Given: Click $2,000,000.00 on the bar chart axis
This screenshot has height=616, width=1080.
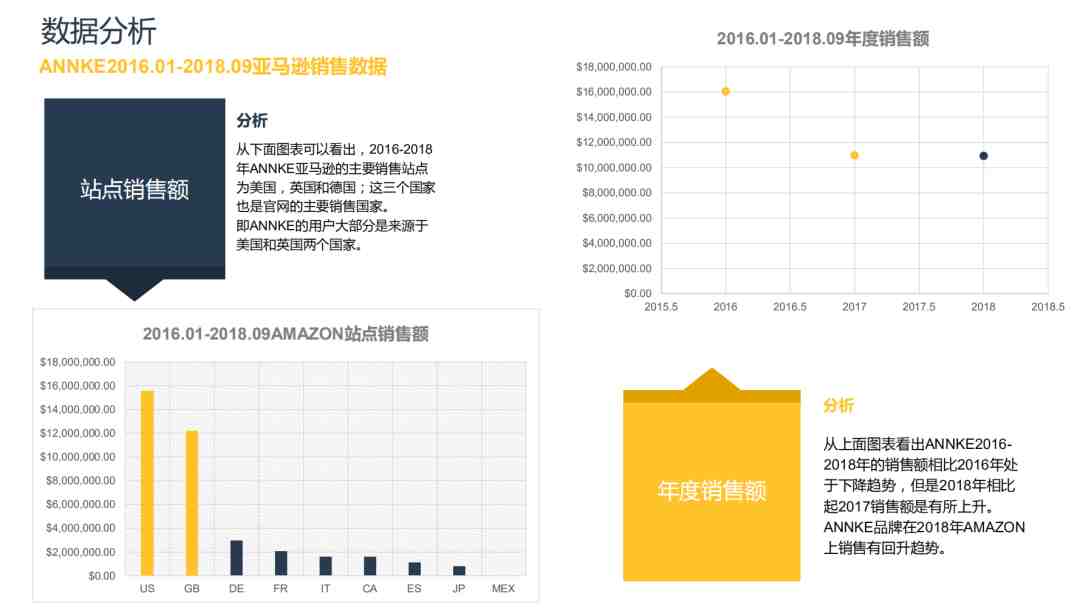Looking at the screenshot, I should click(x=81, y=552).
